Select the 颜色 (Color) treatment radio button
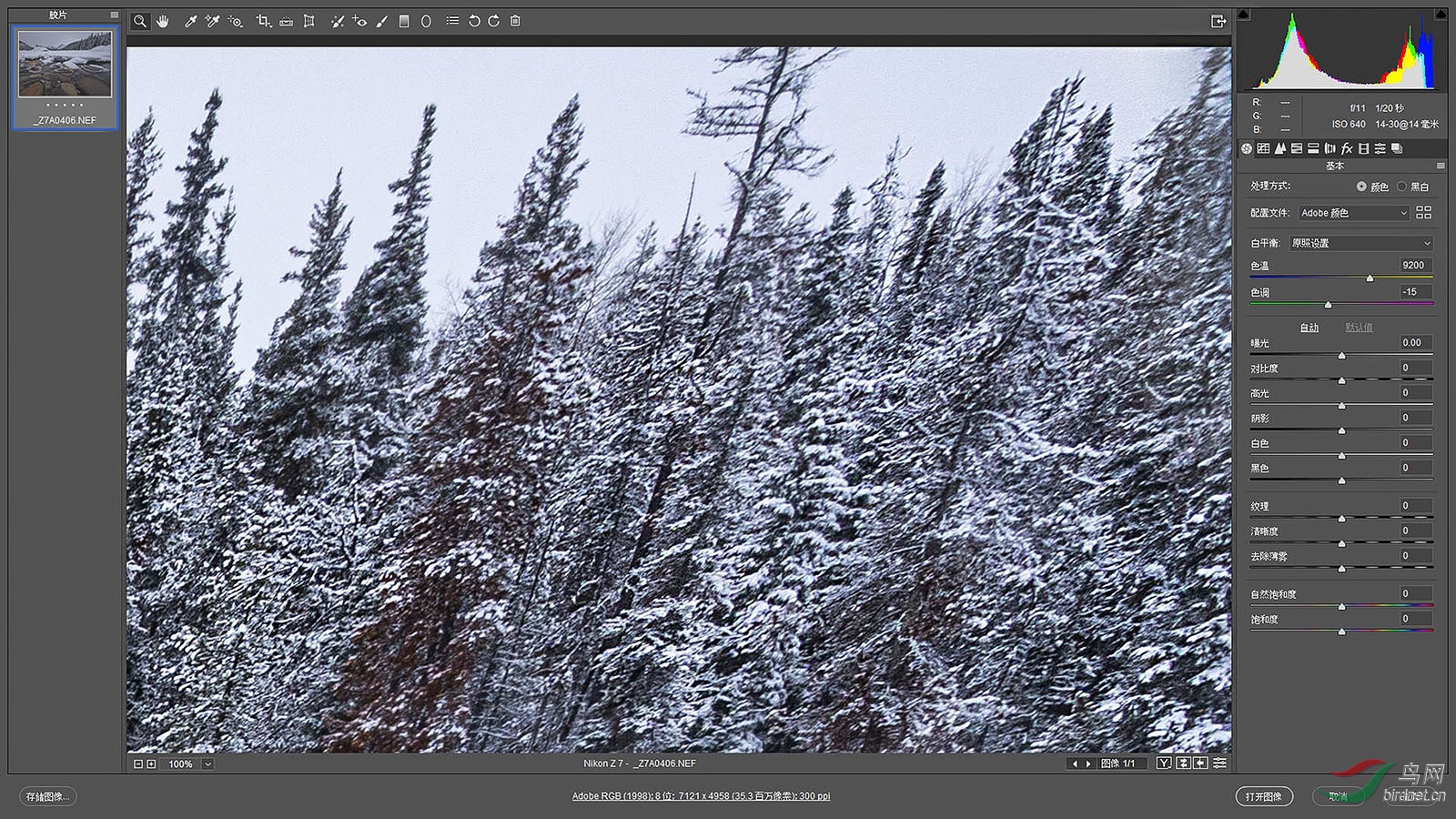 (x=1361, y=187)
